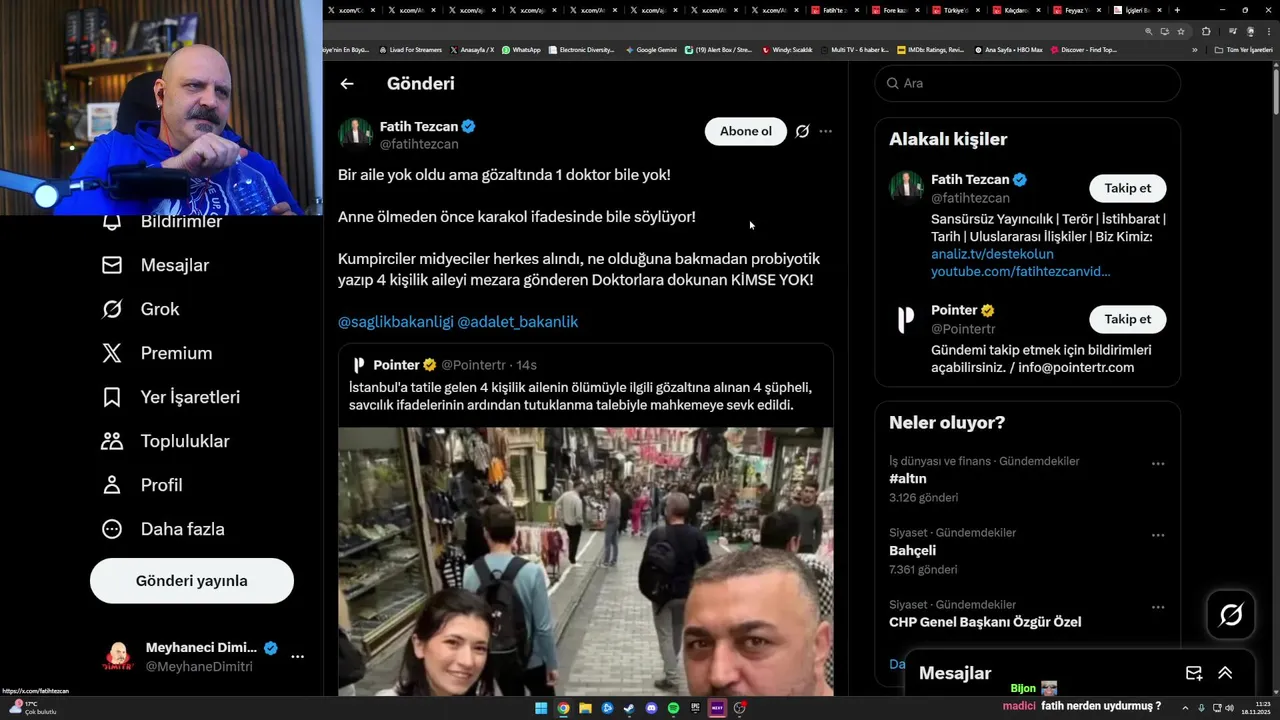Open the Tüm Yer İşaretleri folder
Image resolution: width=1280 pixels, height=720 pixels.
click(x=1243, y=49)
